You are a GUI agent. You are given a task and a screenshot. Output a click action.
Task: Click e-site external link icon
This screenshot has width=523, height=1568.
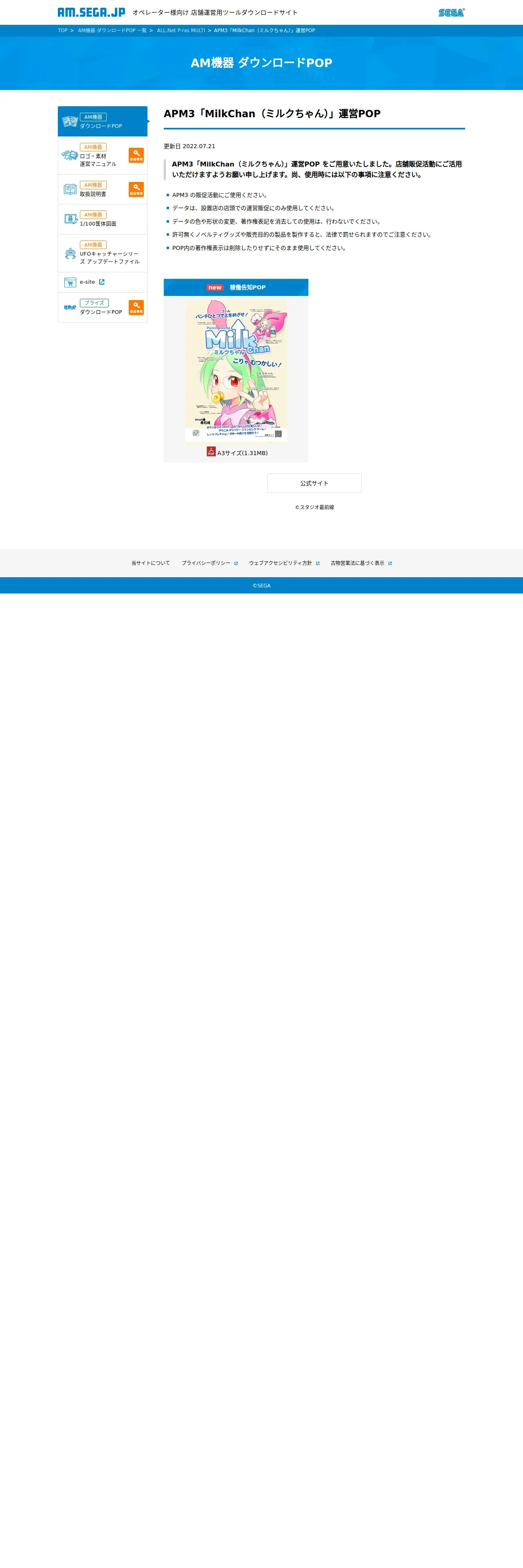tap(102, 282)
